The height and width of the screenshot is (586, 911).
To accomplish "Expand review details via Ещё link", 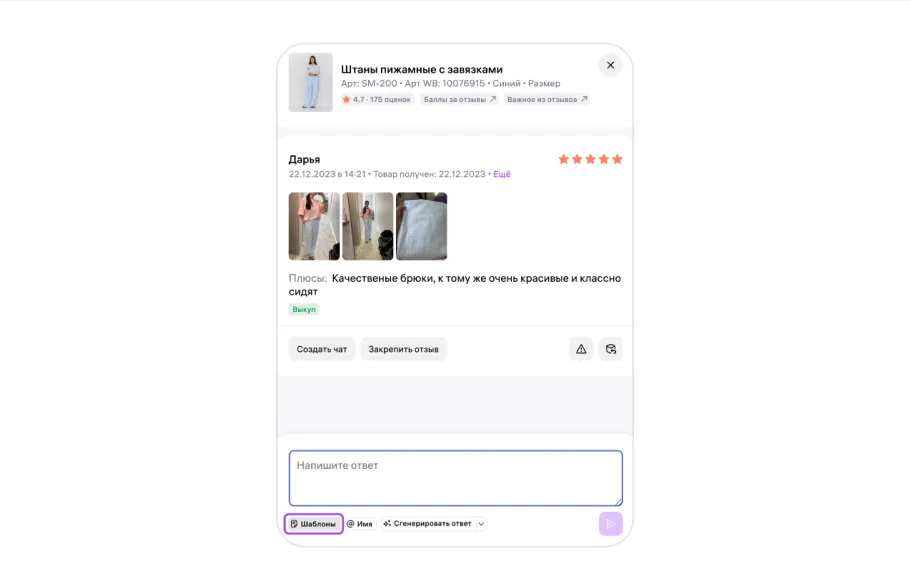I will [501, 174].
